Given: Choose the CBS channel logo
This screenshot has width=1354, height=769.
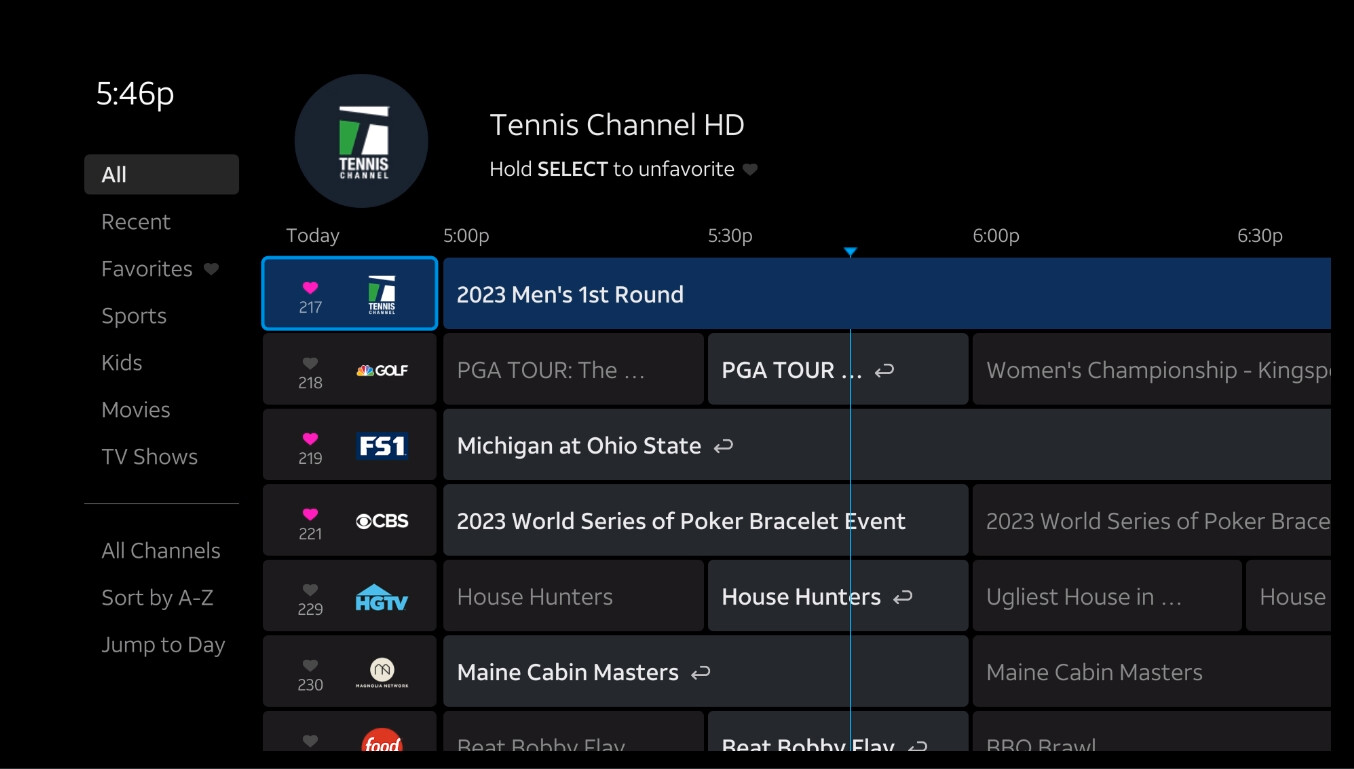Looking at the screenshot, I should (x=382, y=521).
